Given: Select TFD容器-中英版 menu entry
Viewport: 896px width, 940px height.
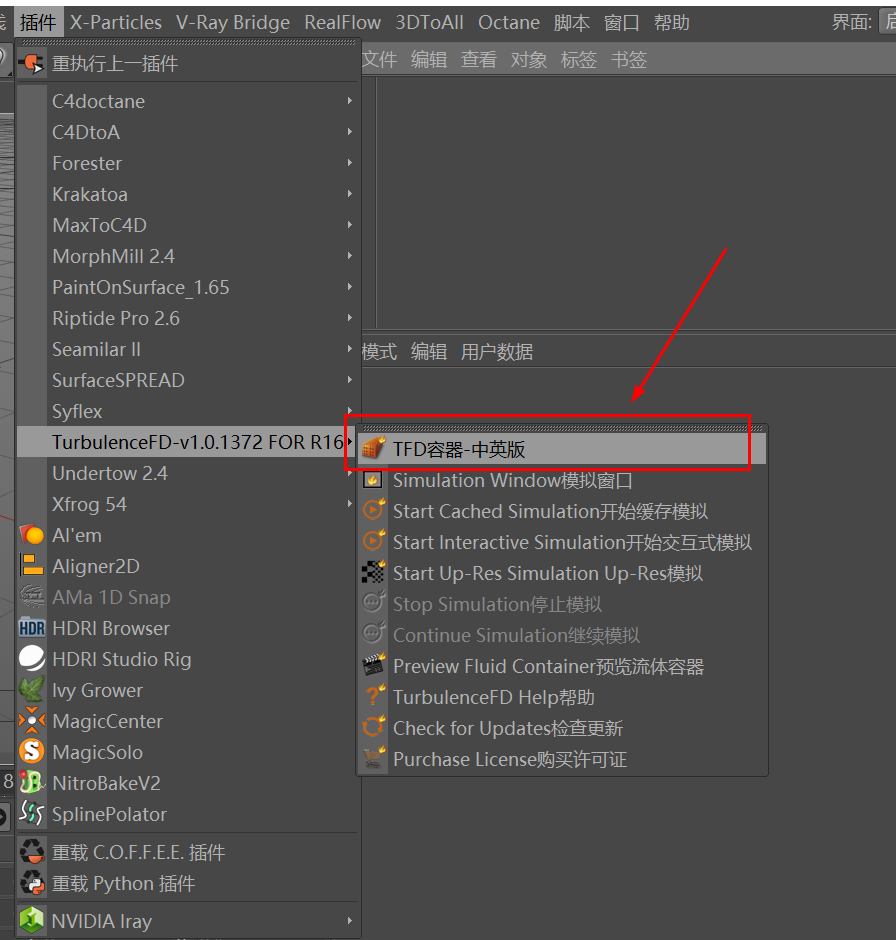Looking at the screenshot, I should (562, 448).
